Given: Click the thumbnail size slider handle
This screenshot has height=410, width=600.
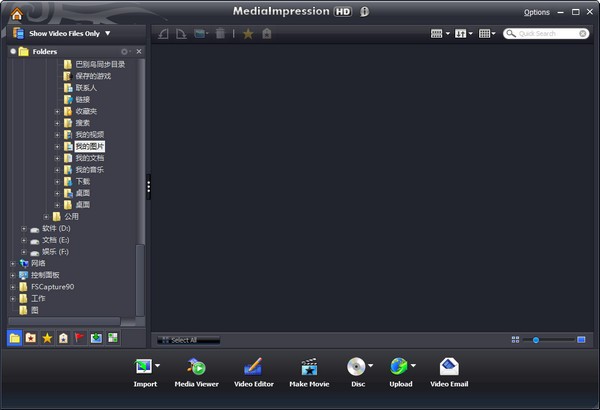Looking at the screenshot, I should point(536,340).
